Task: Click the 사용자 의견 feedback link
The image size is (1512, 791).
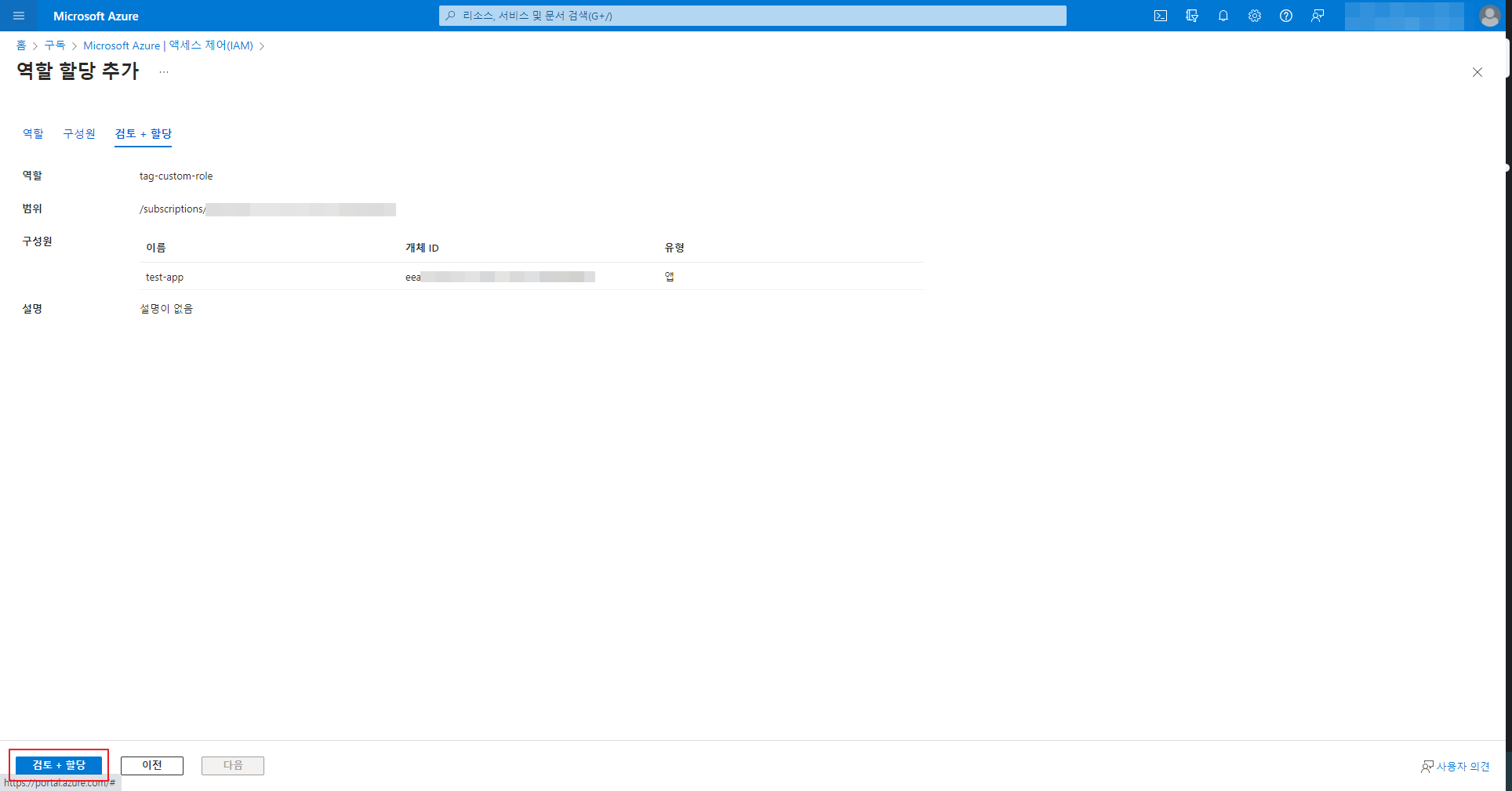Action: click(1456, 767)
